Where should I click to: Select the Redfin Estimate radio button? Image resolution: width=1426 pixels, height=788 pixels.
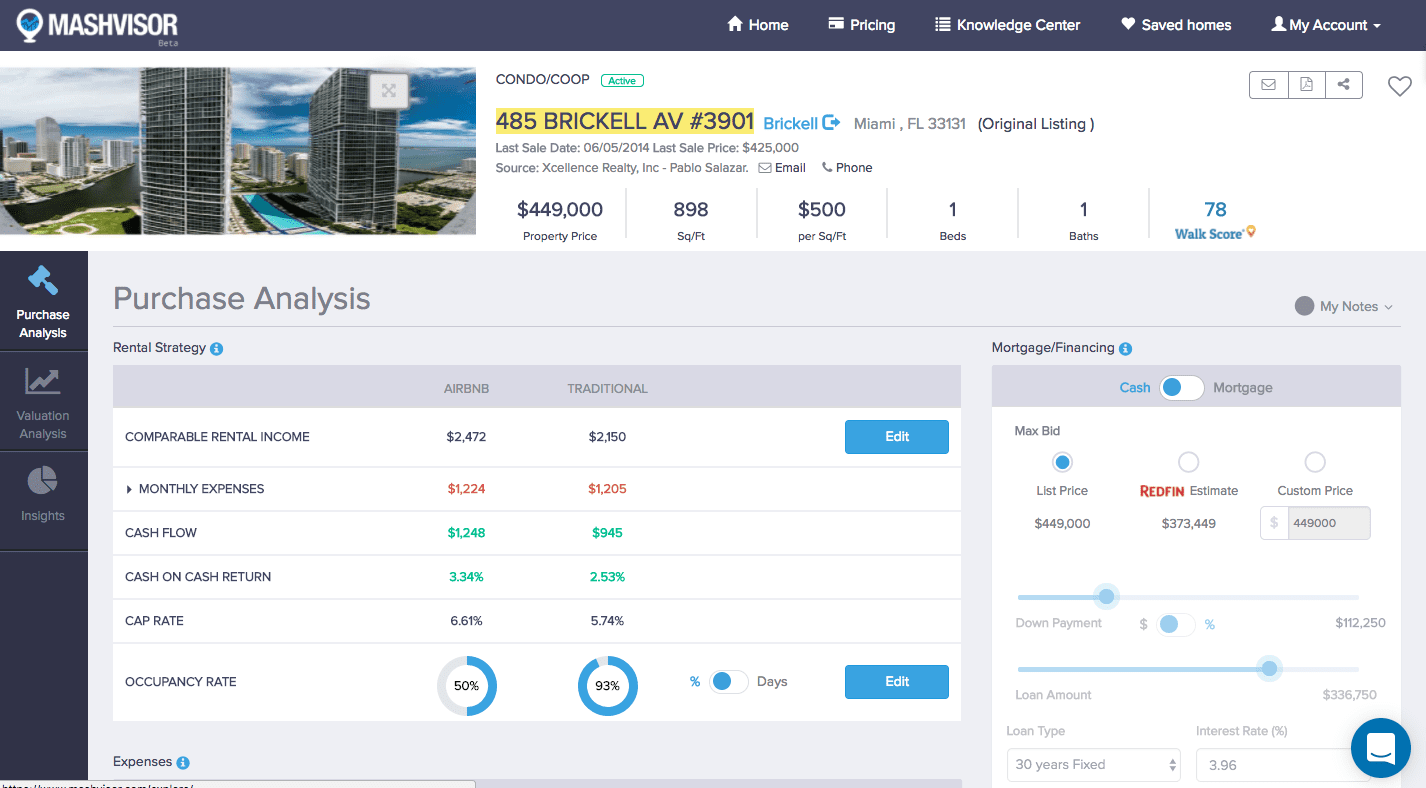1188,462
